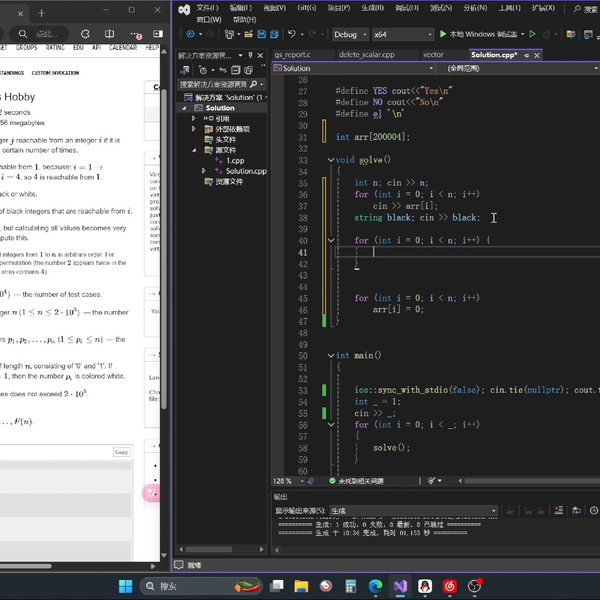The width and height of the screenshot is (600, 600).
Task: Click the Windows Start button
Action: click(125, 586)
